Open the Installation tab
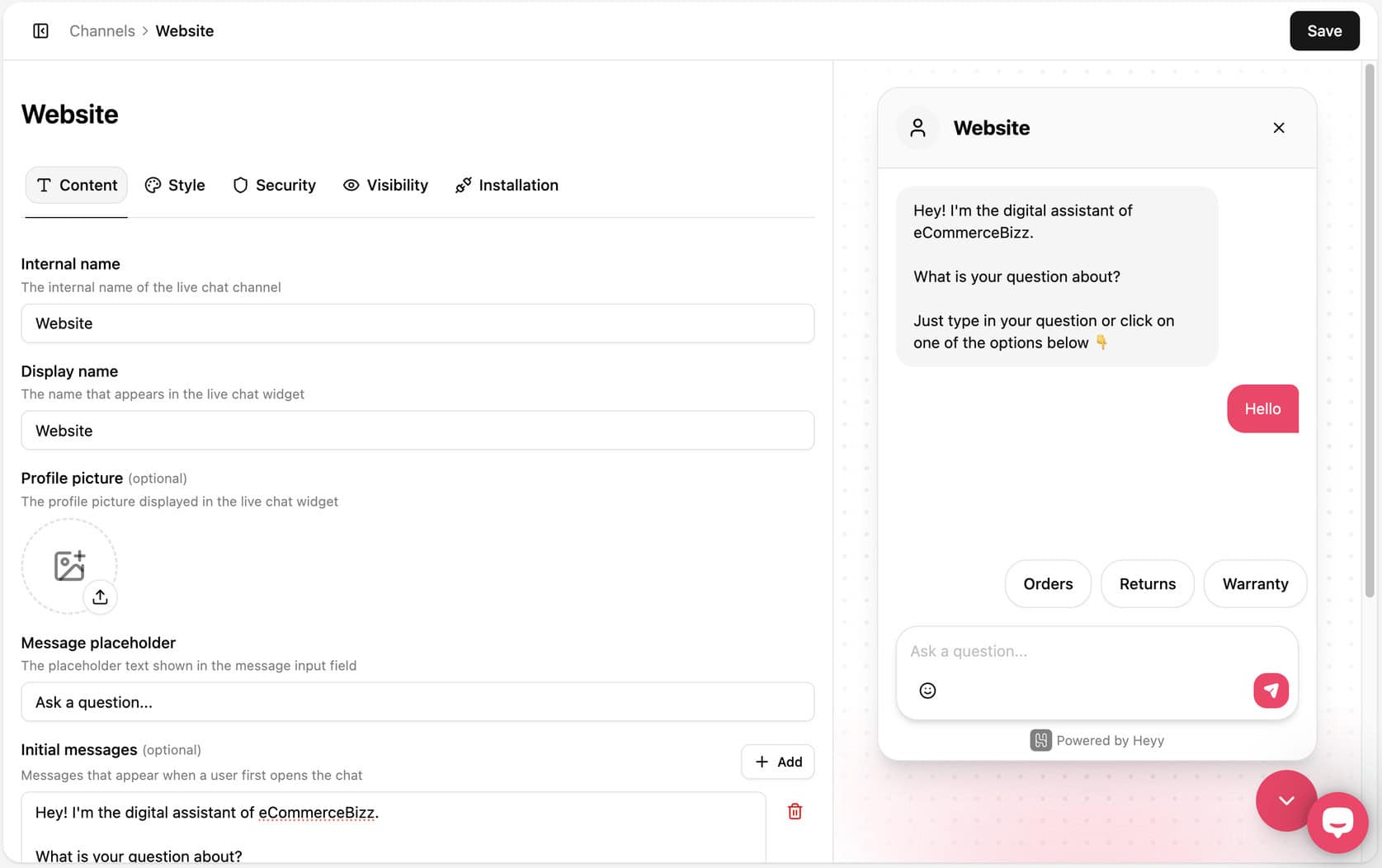The image size is (1382, 868). point(507,185)
